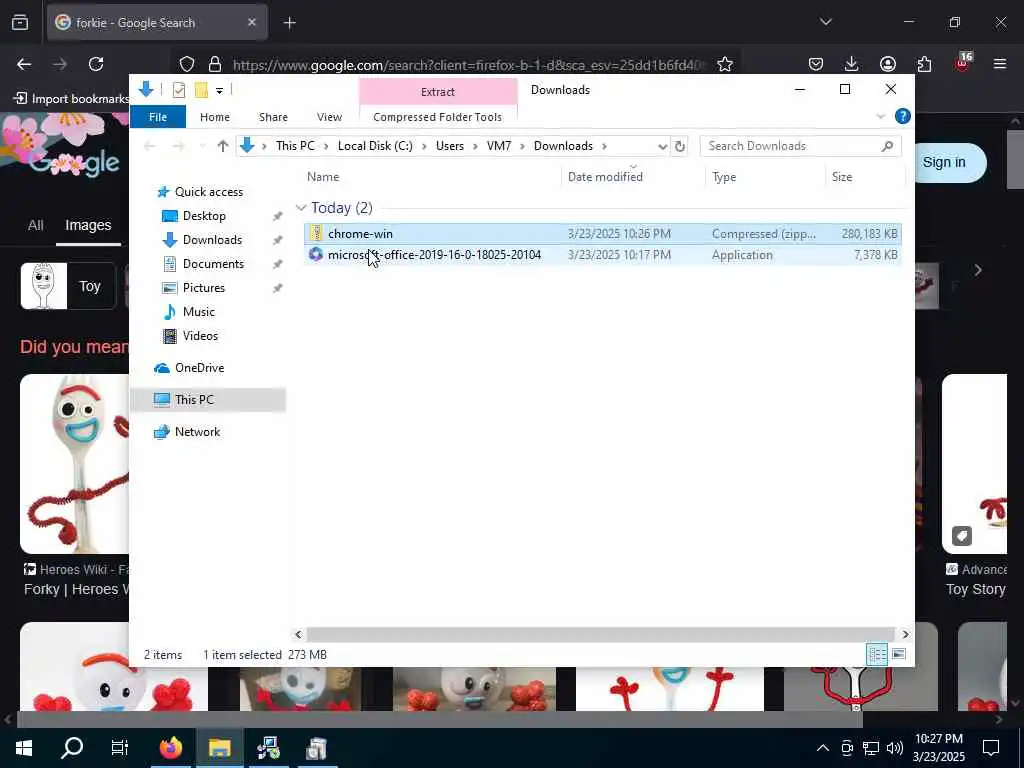Switch to the large thumbnails view icon
The height and width of the screenshot is (768, 1024).
click(x=899, y=654)
